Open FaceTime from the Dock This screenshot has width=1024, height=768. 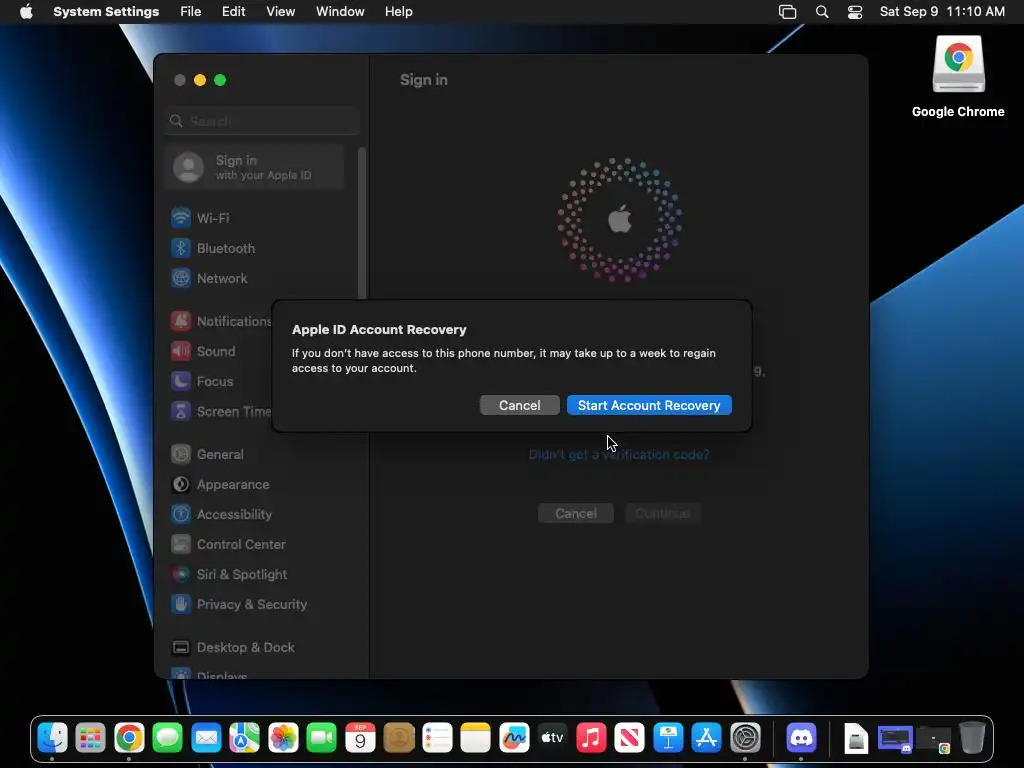tap(321, 738)
